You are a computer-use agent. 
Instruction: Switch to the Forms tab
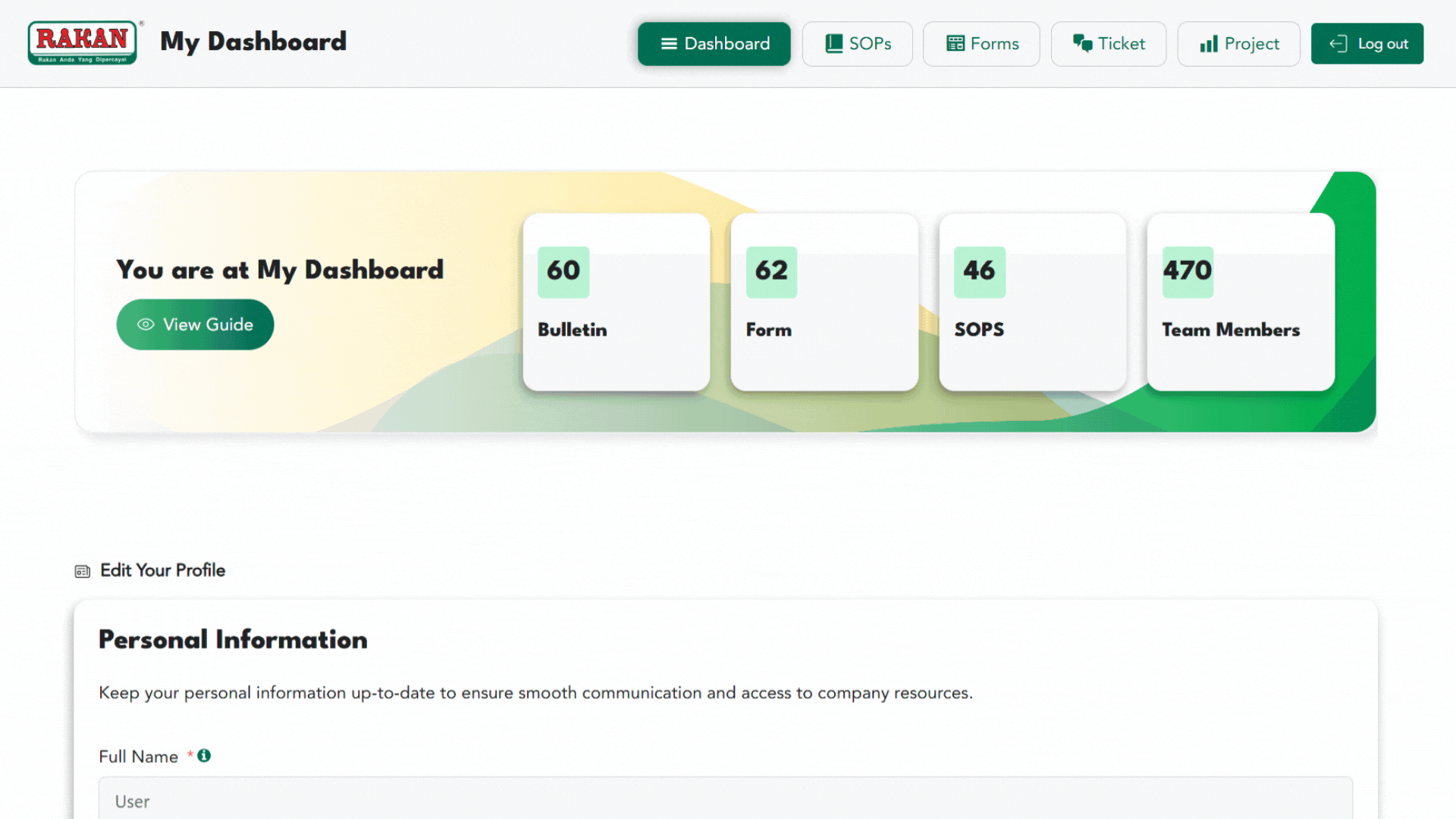tap(981, 44)
